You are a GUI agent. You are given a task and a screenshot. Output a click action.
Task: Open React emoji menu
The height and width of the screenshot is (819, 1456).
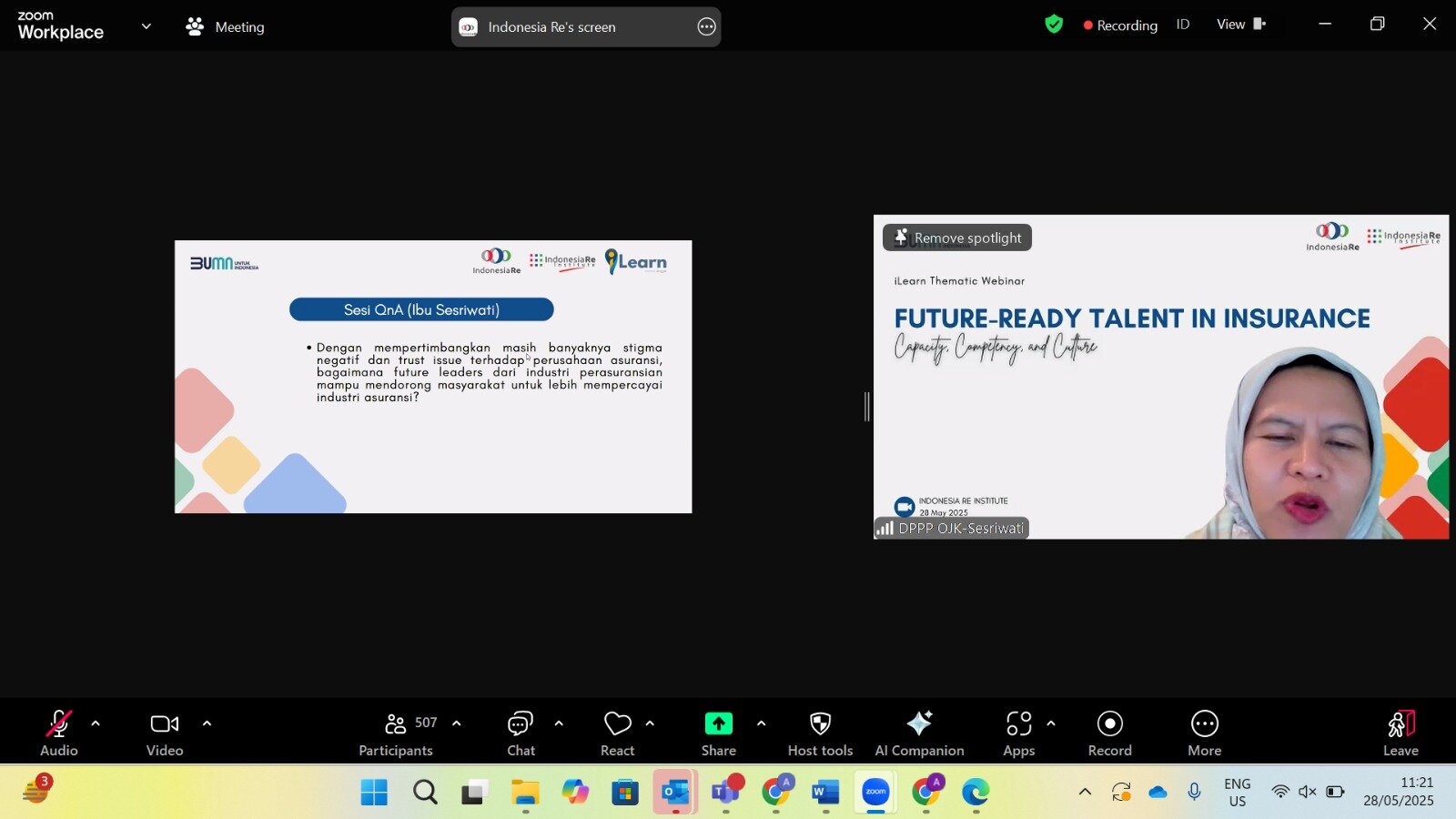[x=618, y=733]
